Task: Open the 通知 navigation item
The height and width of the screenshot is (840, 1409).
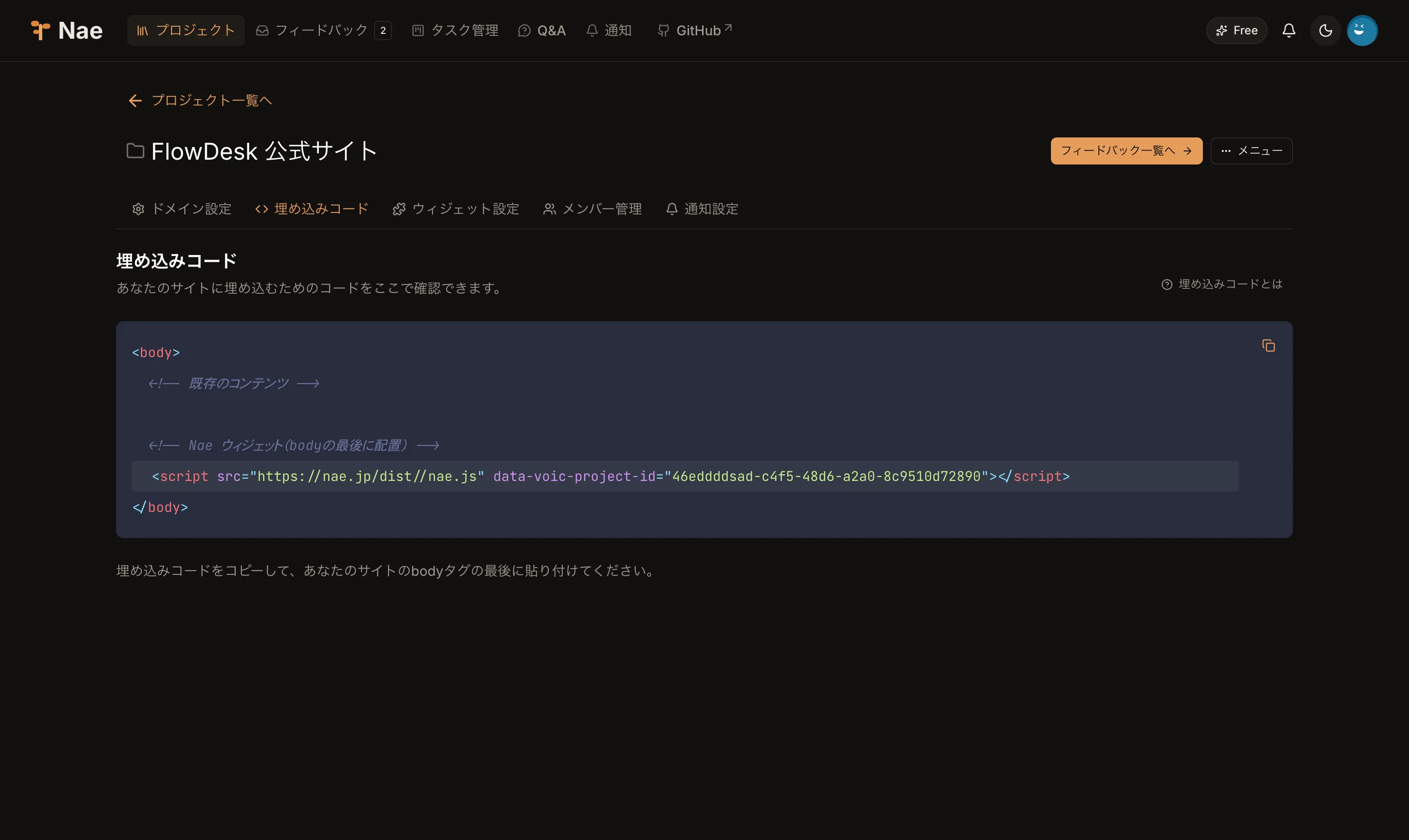Action: pyautogui.click(x=609, y=30)
